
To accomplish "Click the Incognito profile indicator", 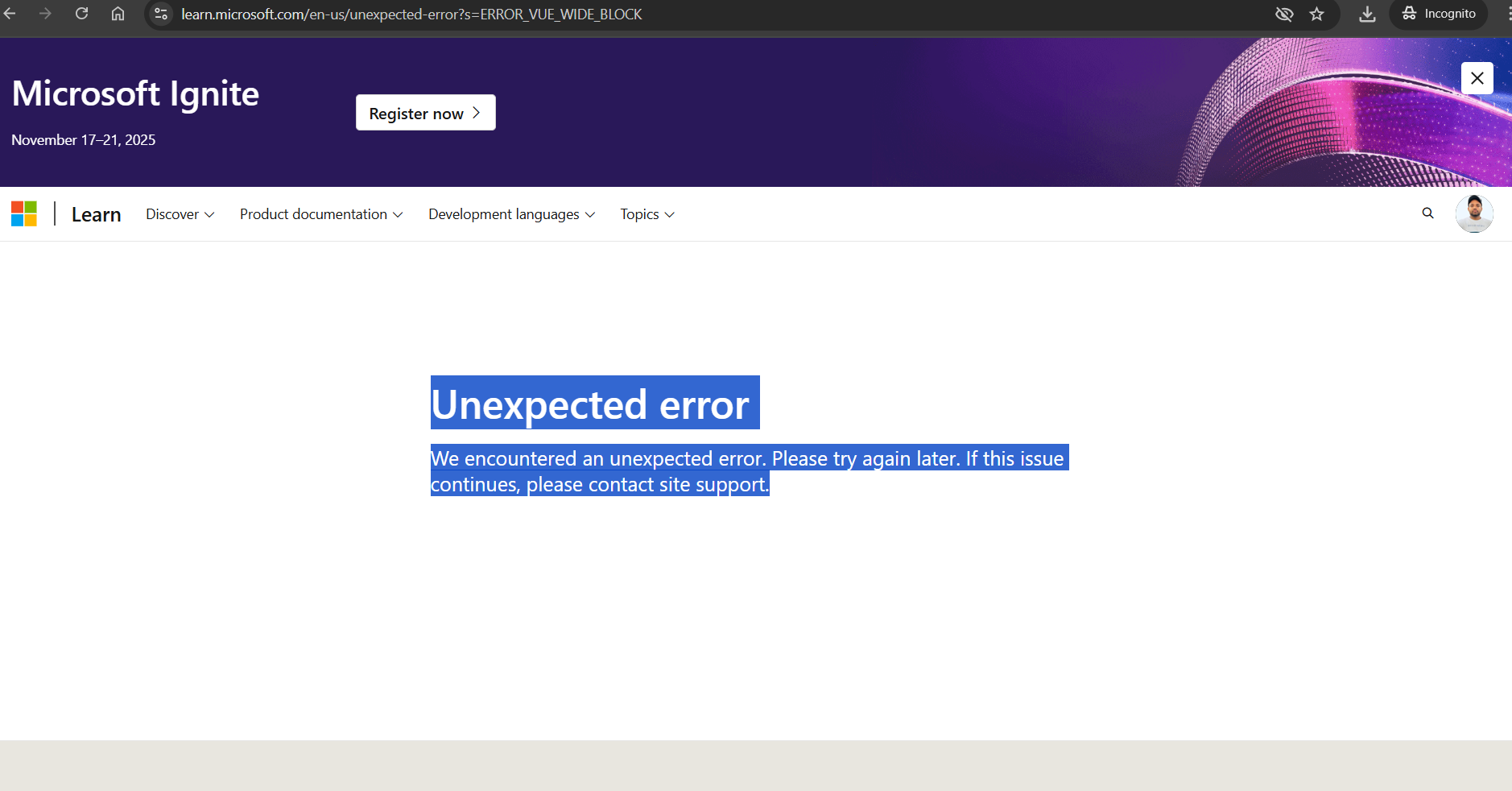I will 1439,14.
